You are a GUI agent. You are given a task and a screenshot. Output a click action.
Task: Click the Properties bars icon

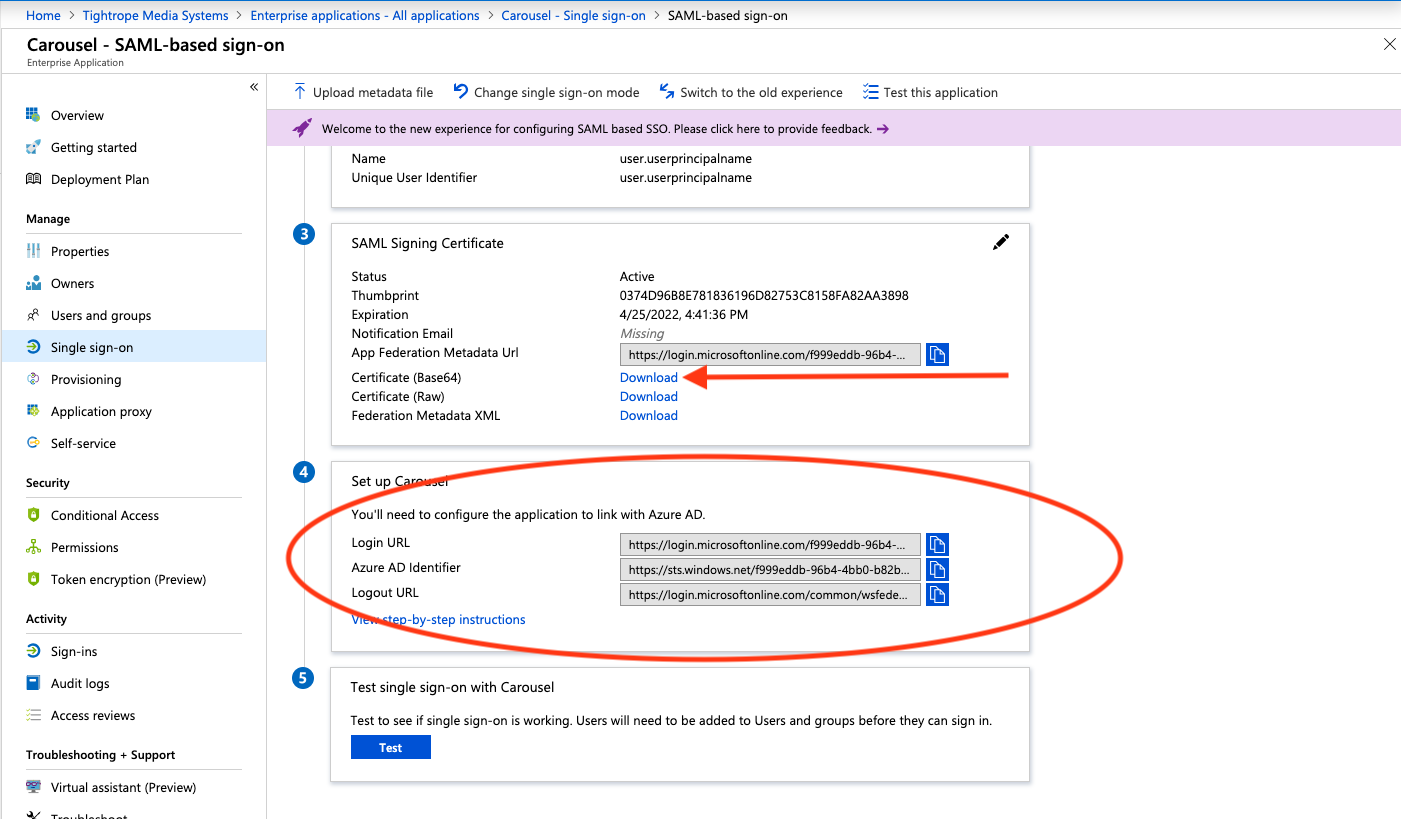(x=33, y=251)
